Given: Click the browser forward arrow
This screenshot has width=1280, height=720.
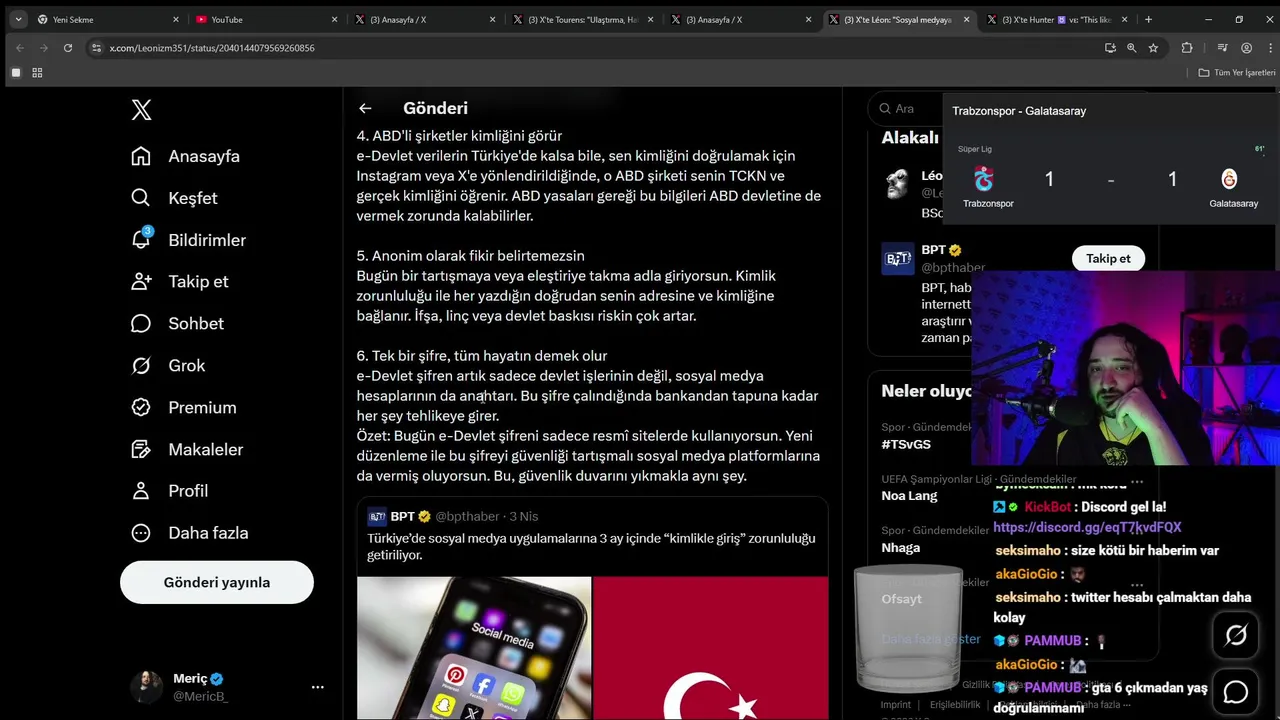Looking at the screenshot, I should [x=44, y=47].
